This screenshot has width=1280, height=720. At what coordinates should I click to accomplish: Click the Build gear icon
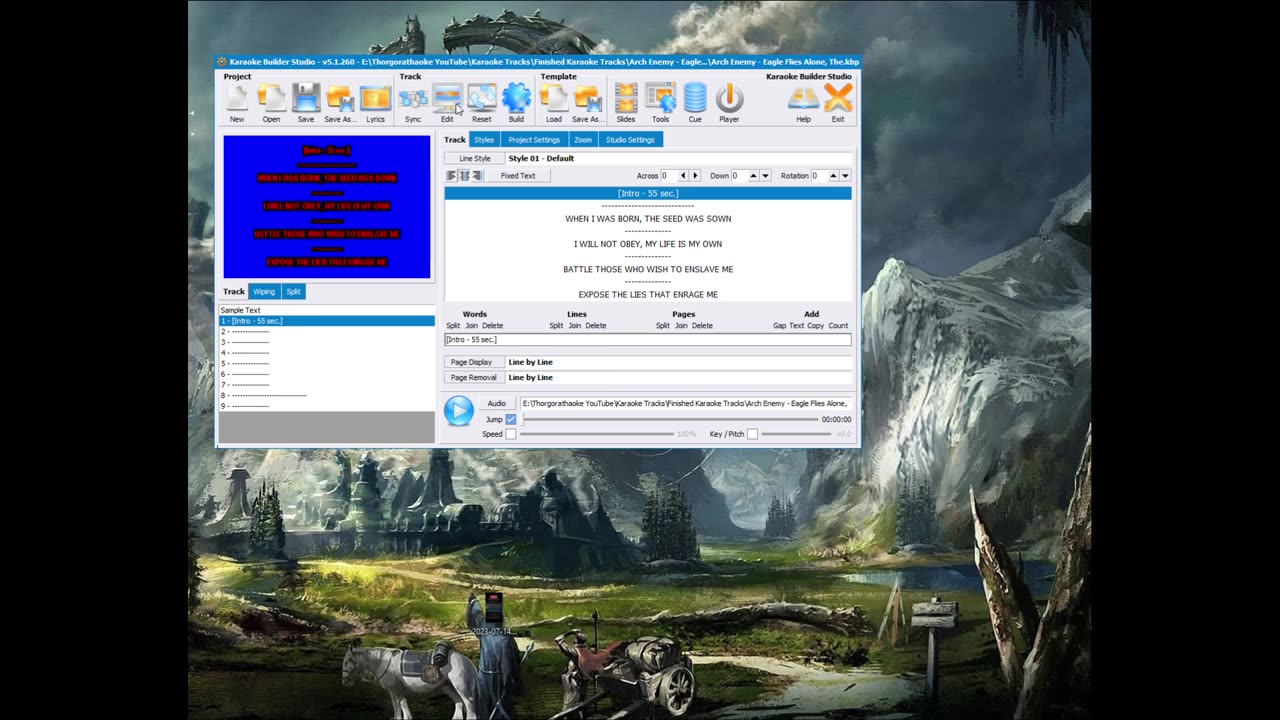tap(516, 98)
